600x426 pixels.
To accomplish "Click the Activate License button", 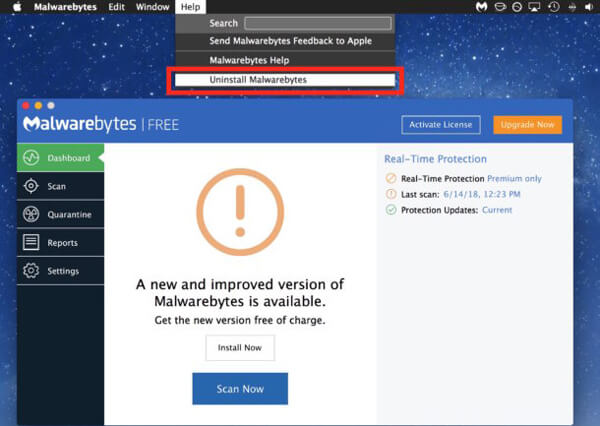I will click(x=436, y=125).
